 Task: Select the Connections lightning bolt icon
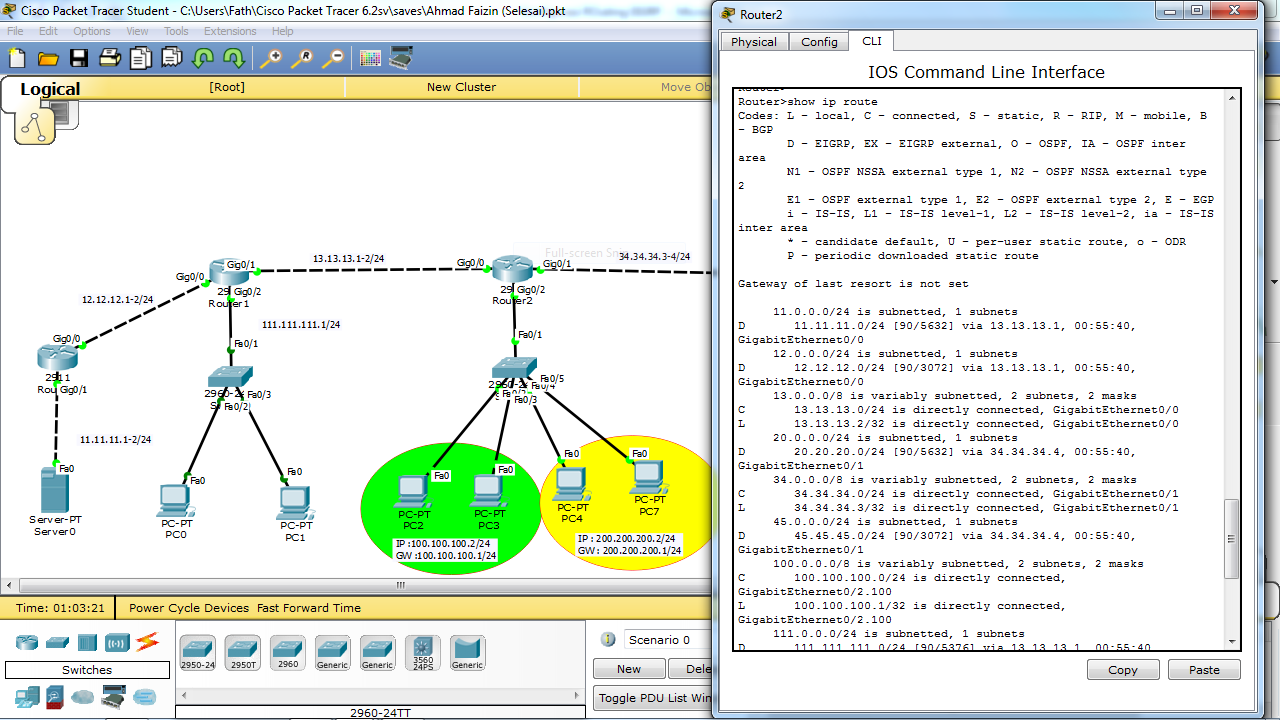pyautogui.click(x=148, y=642)
